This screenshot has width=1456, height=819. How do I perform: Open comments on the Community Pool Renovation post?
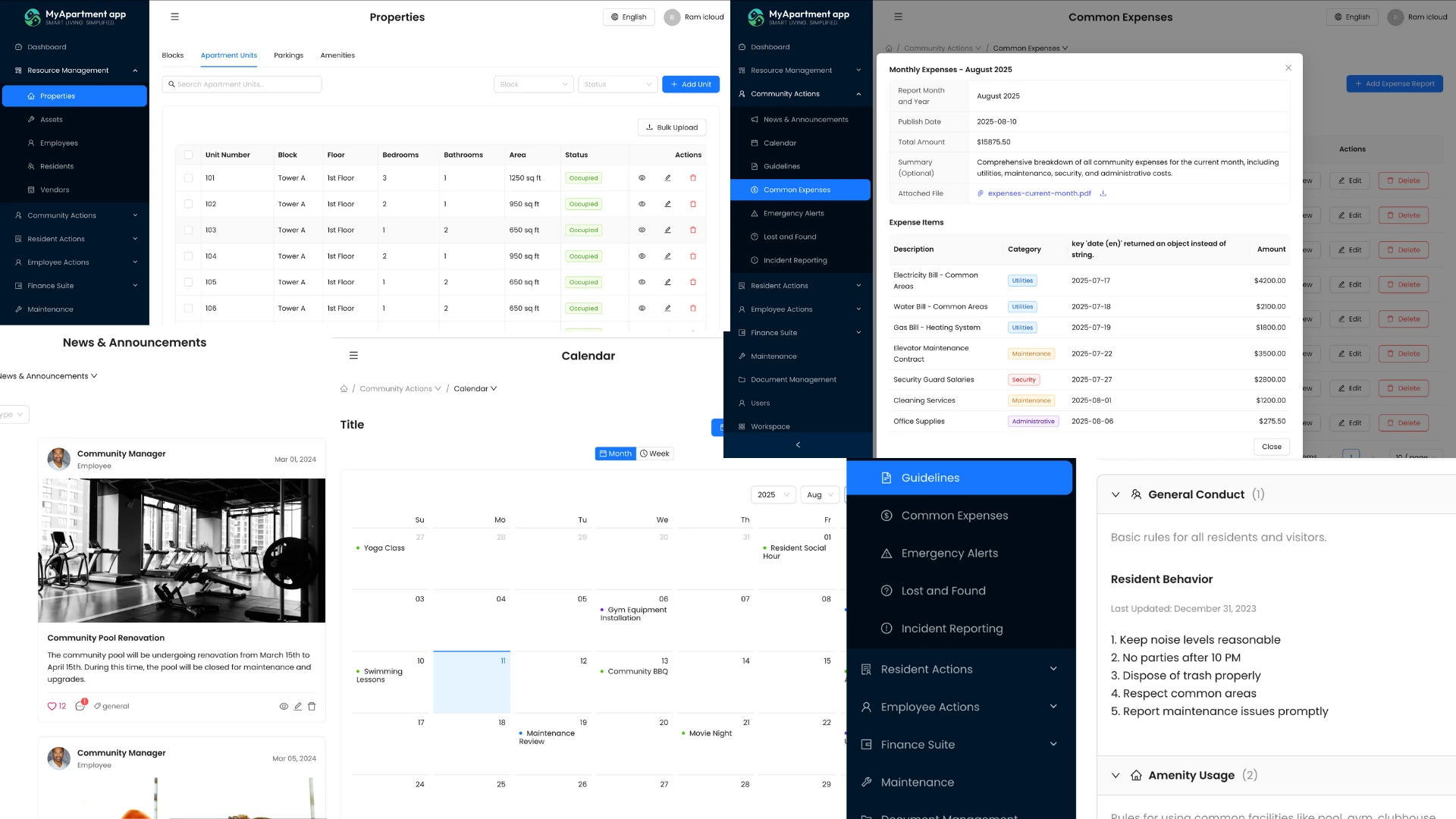(x=80, y=705)
